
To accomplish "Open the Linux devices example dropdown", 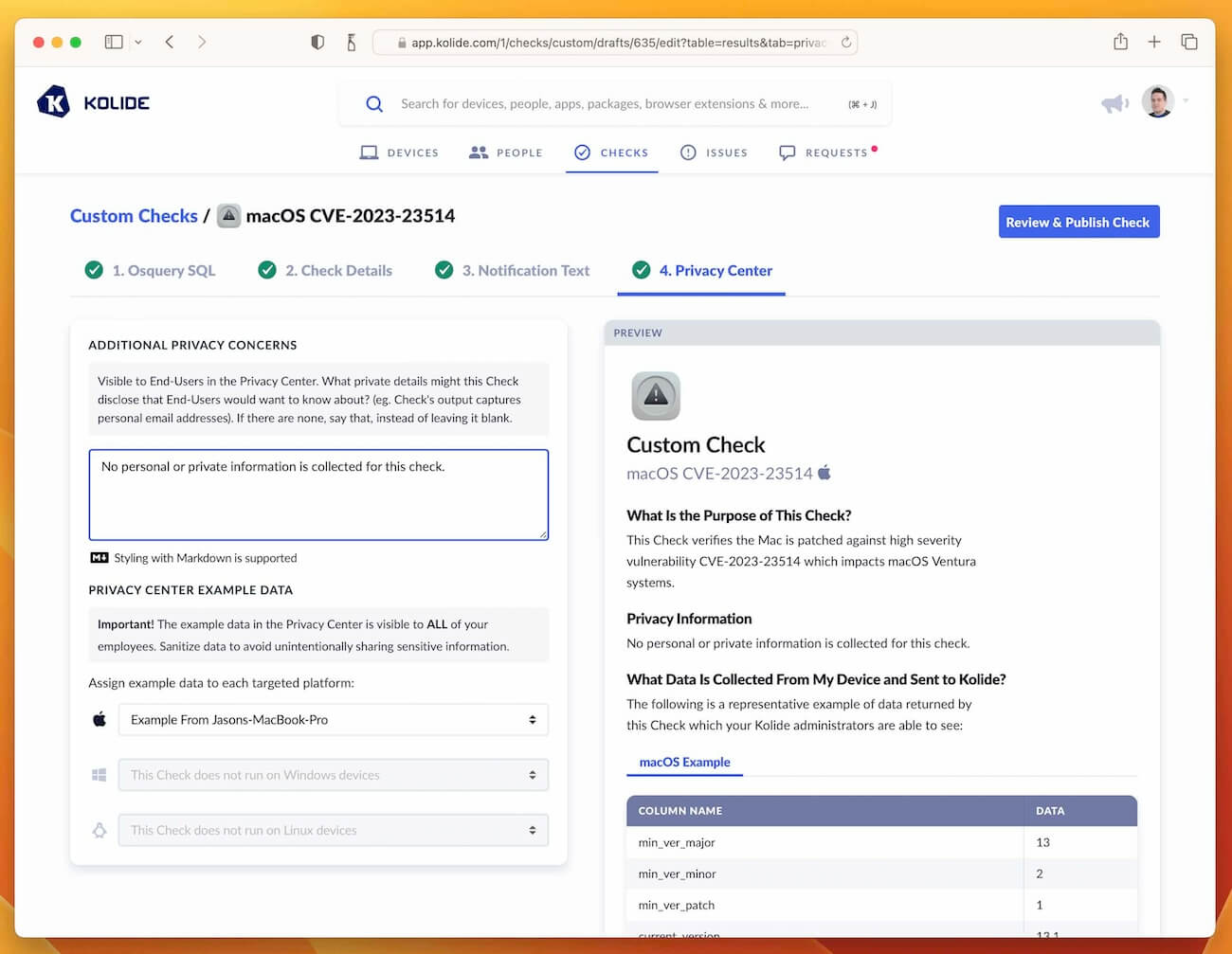I will tap(333, 830).
